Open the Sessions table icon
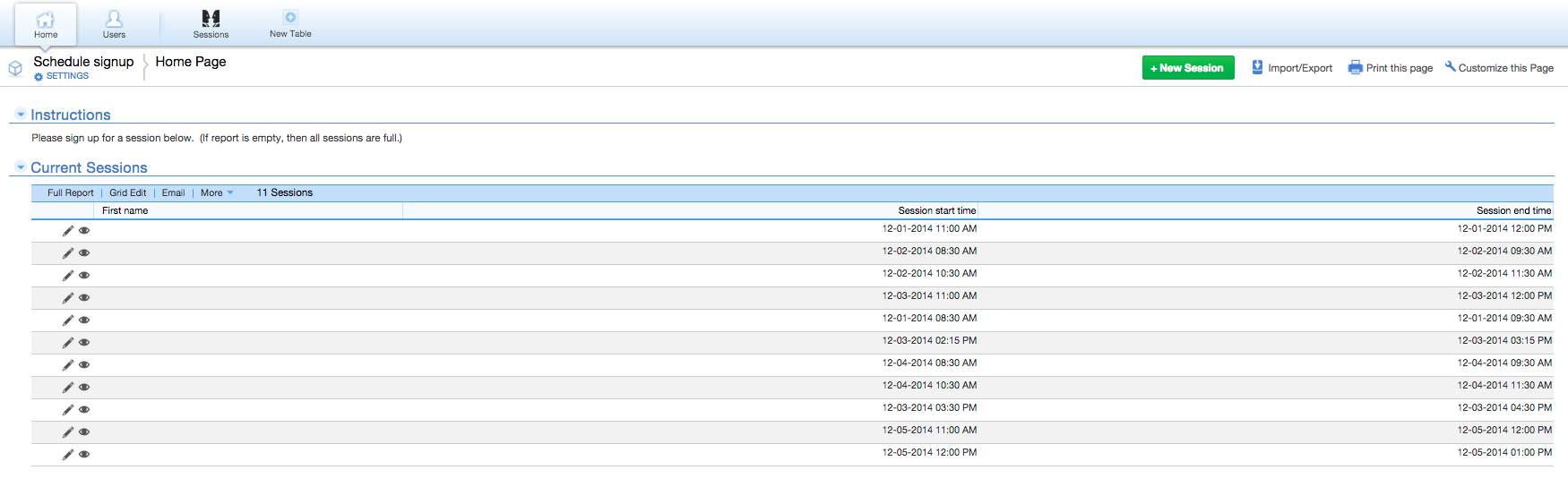Viewport: 1568px width, 487px height. click(x=211, y=18)
